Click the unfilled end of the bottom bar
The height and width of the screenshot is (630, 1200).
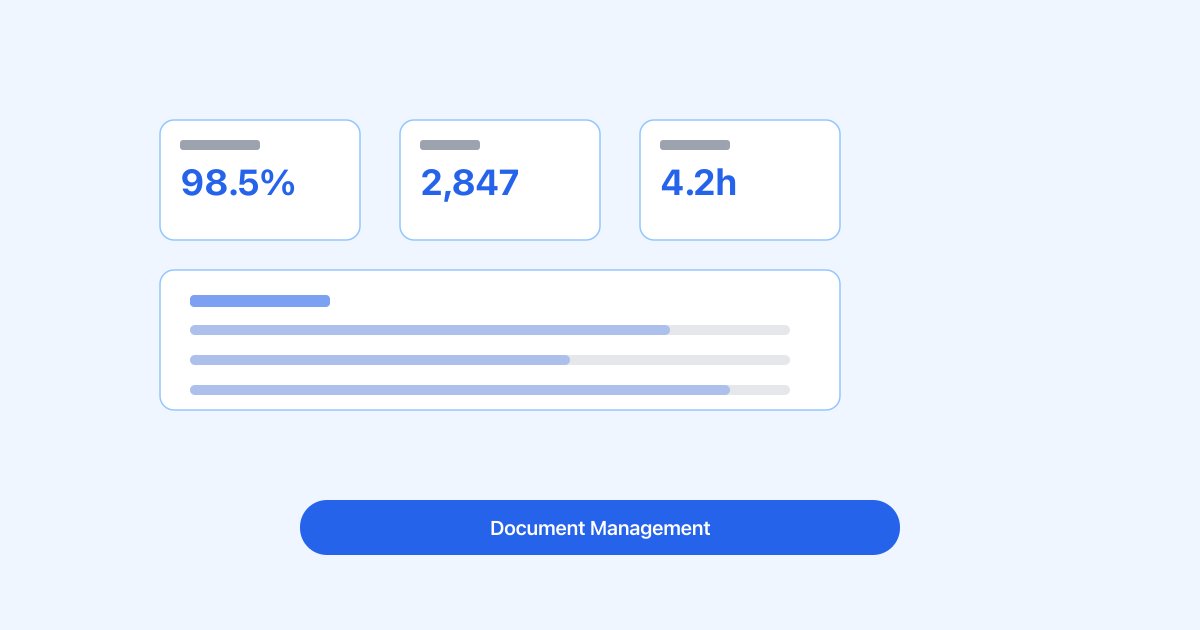[x=760, y=390]
